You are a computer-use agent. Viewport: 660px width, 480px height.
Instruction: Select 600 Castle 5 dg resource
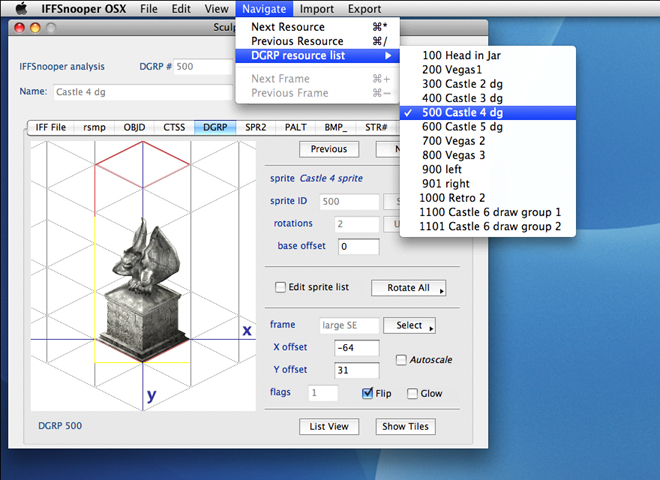click(488, 127)
